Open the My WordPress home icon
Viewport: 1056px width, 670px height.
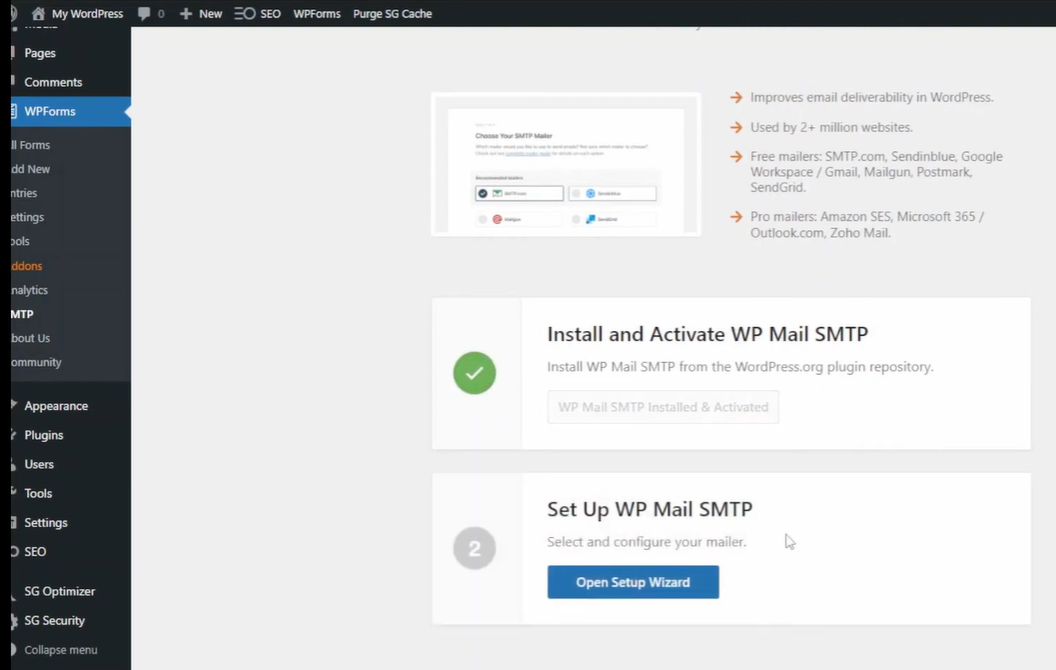point(38,13)
